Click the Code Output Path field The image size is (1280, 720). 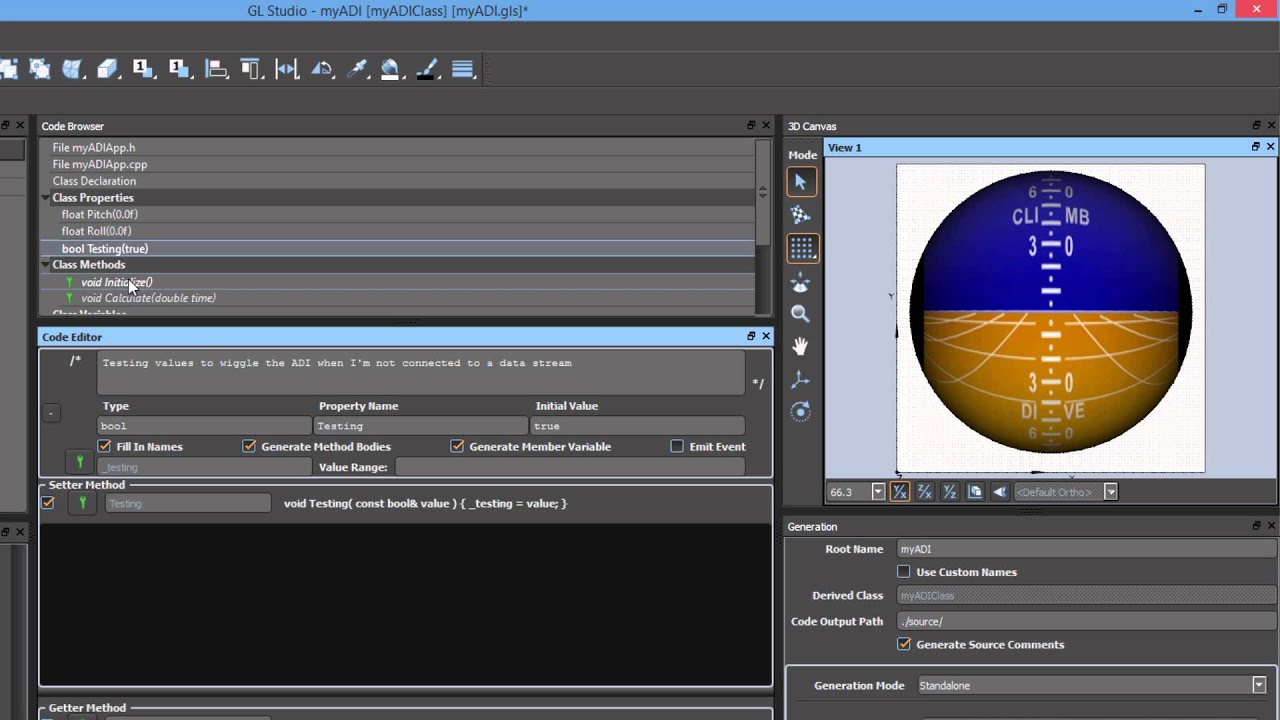click(1086, 621)
